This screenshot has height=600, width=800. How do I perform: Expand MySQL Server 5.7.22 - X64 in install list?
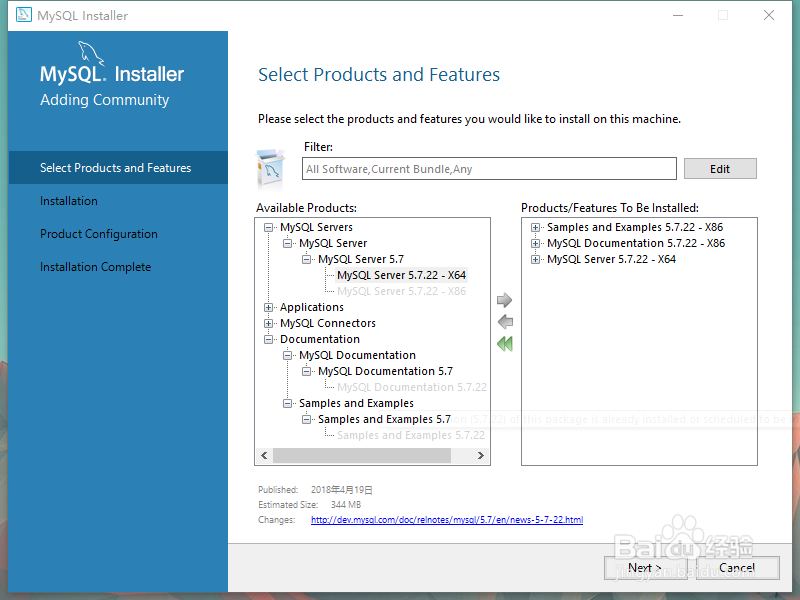coord(535,259)
